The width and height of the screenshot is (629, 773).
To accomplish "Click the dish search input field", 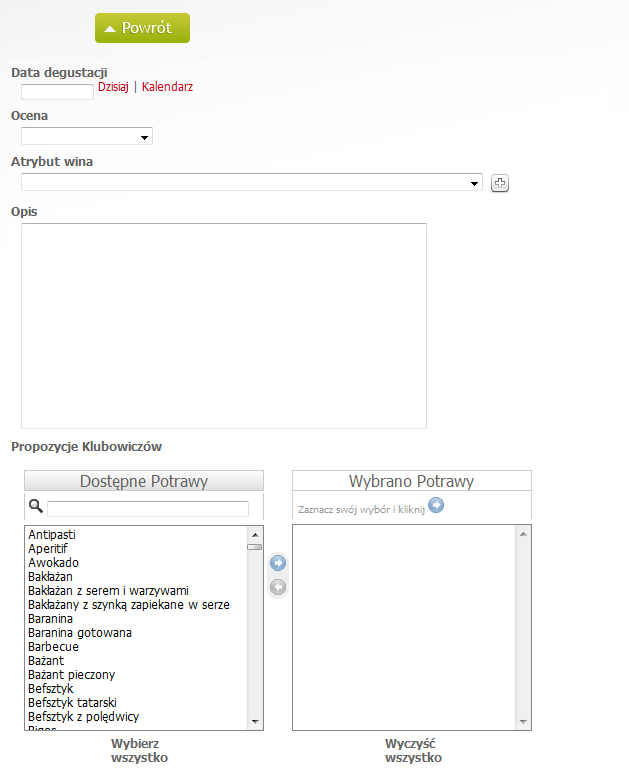I will click(x=148, y=509).
